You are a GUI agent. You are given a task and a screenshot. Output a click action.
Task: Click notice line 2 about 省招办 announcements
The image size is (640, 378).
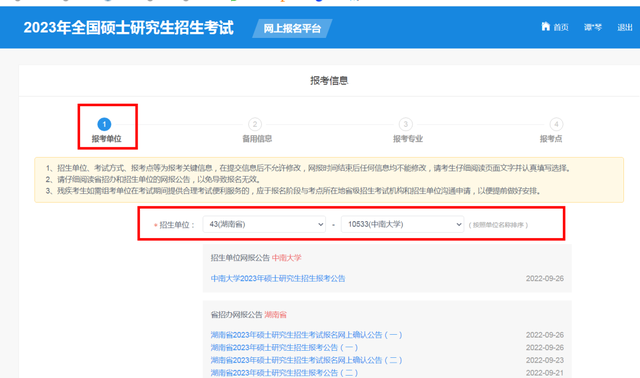[x=153, y=179]
